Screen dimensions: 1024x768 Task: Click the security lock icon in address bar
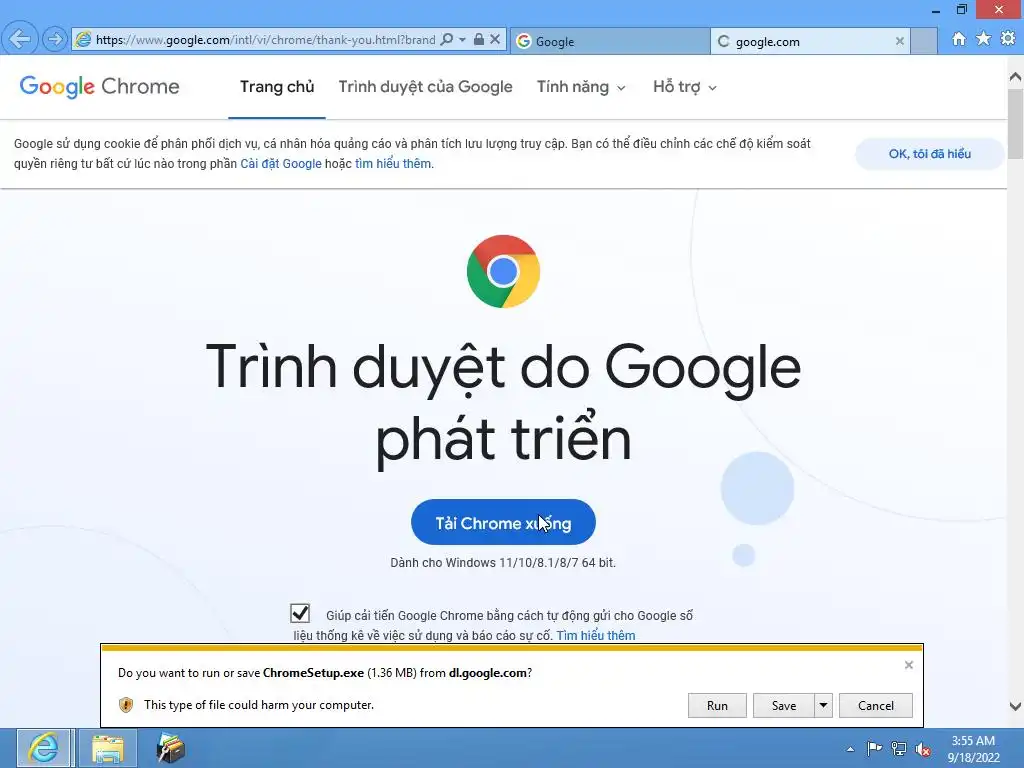(479, 40)
